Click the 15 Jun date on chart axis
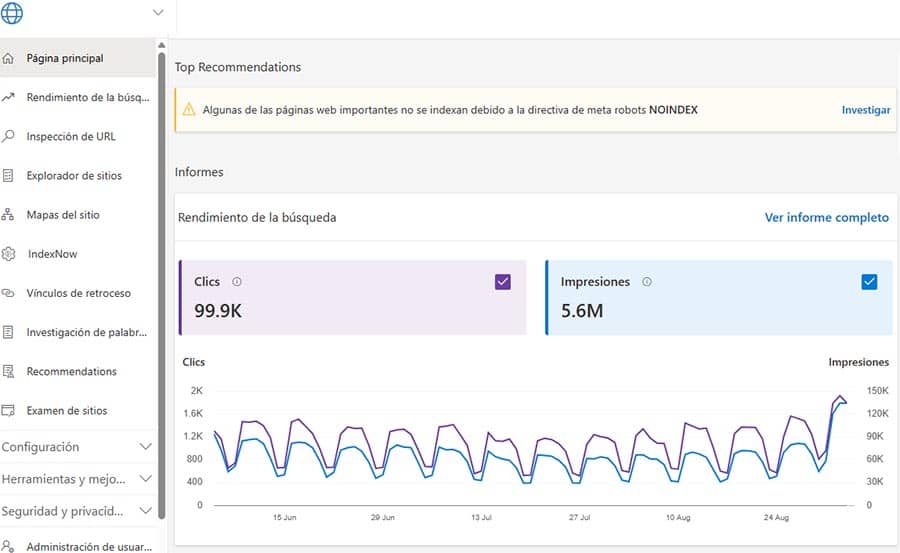This screenshot has width=900, height=553. [285, 517]
